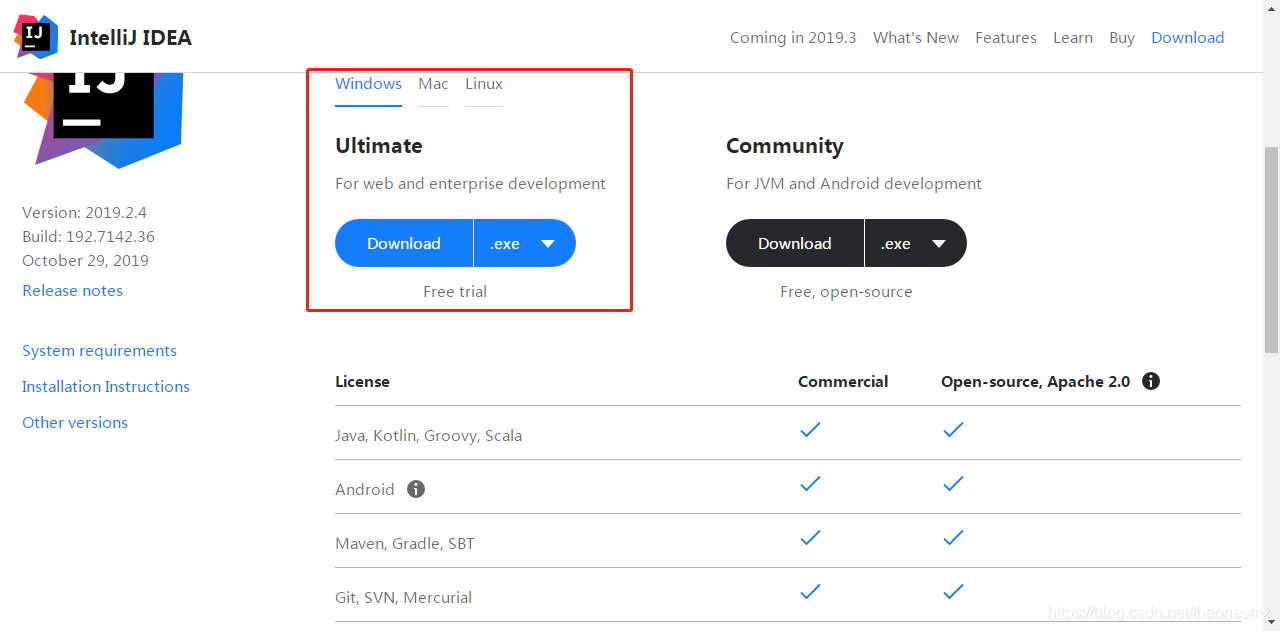Click info icon next to Open-source, Apache 2.0
1280x631 pixels.
tap(1151, 381)
